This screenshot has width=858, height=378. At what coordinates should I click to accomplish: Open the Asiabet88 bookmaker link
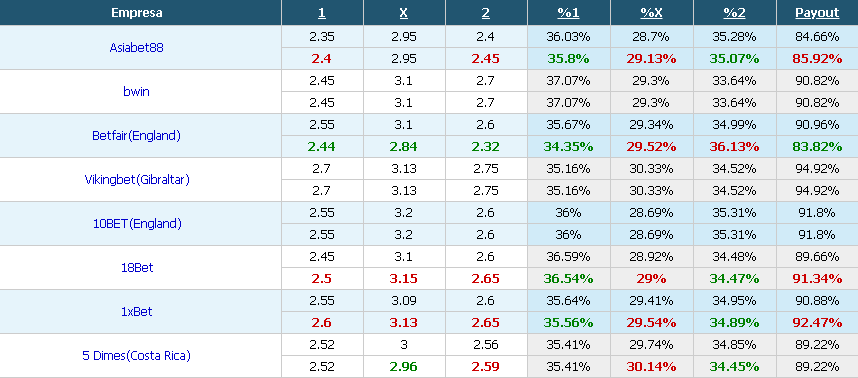[x=137, y=48]
